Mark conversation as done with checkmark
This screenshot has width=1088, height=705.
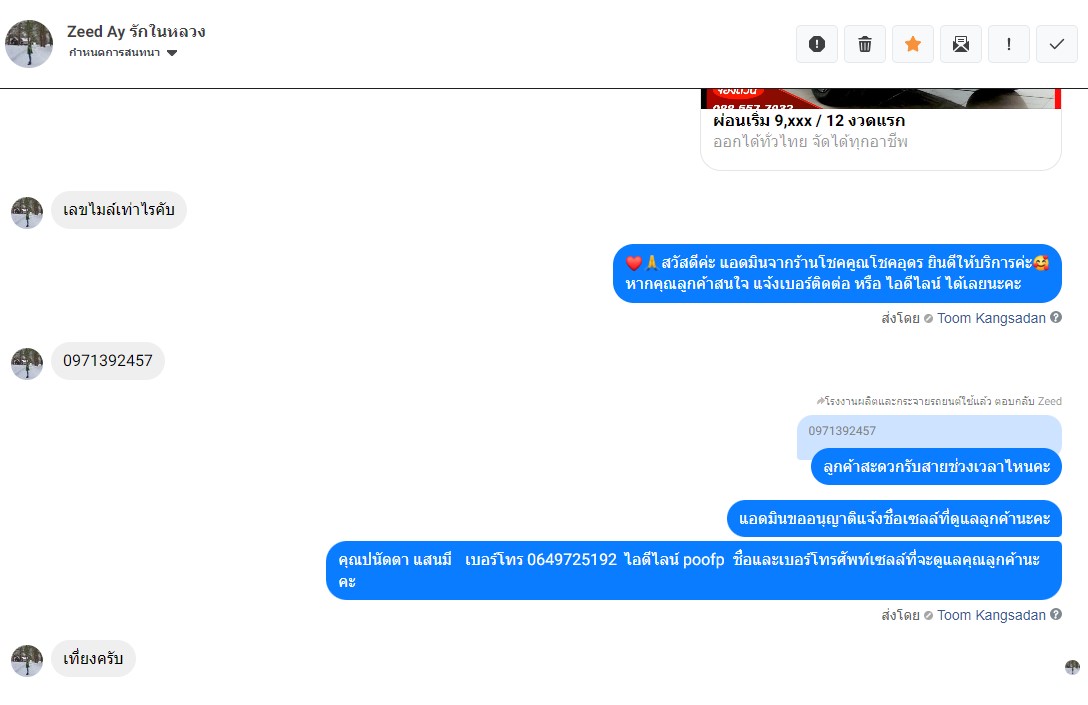point(1056,44)
